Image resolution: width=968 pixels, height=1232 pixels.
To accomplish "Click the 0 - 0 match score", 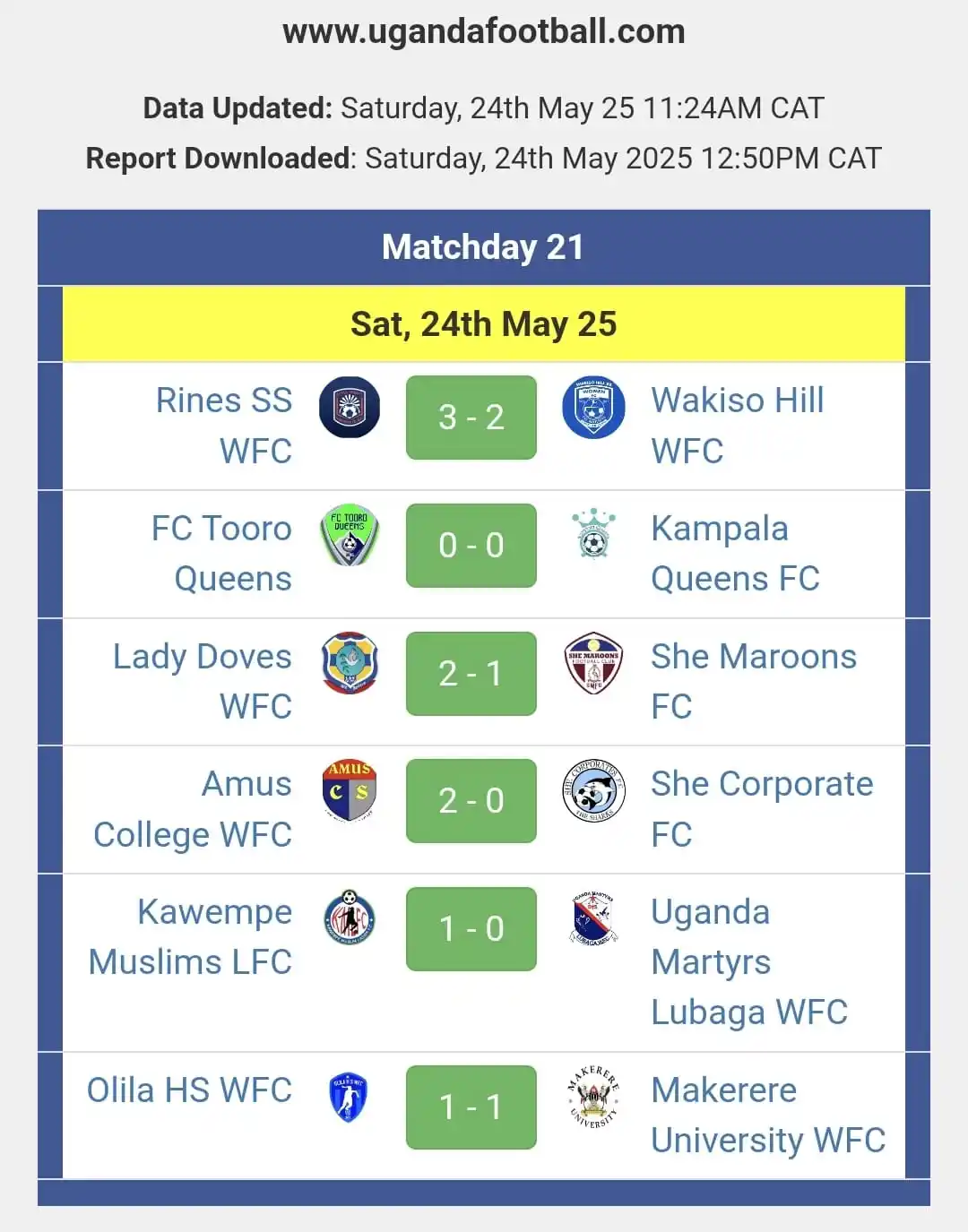I will tap(471, 546).
